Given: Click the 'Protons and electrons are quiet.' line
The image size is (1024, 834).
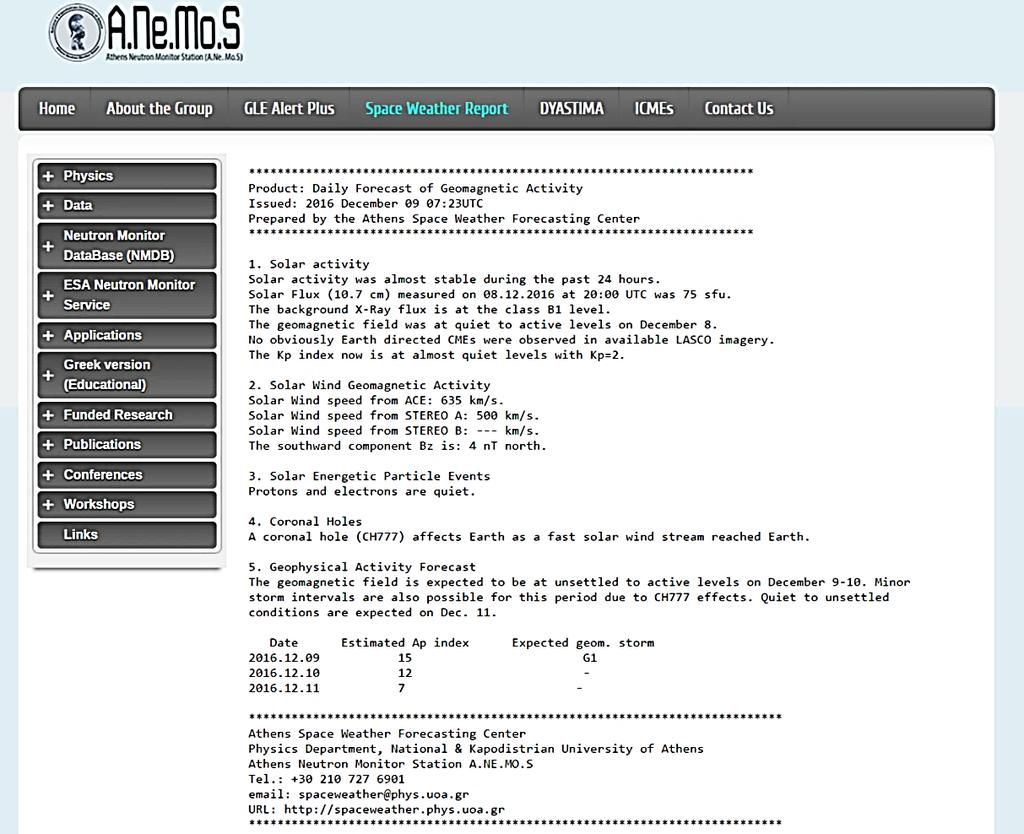Looking at the screenshot, I should click(362, 491).
